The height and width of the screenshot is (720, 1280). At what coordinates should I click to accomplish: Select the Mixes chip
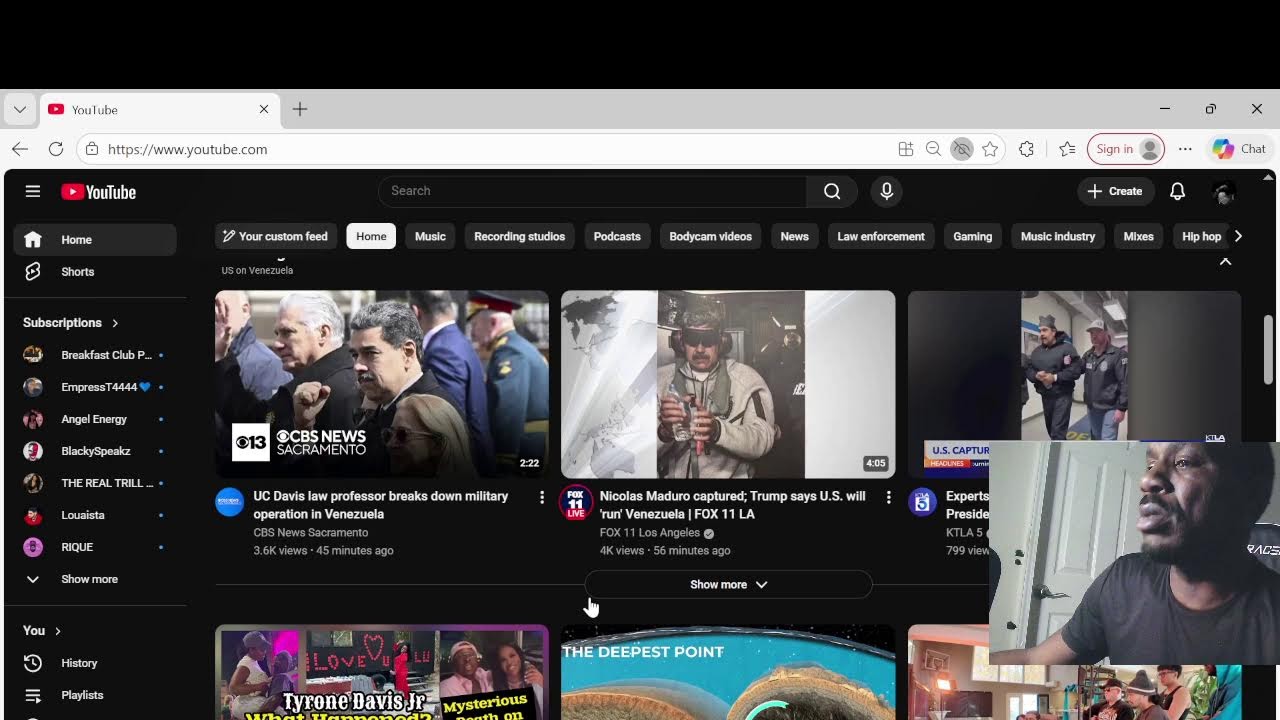(x=1138, y=237)
